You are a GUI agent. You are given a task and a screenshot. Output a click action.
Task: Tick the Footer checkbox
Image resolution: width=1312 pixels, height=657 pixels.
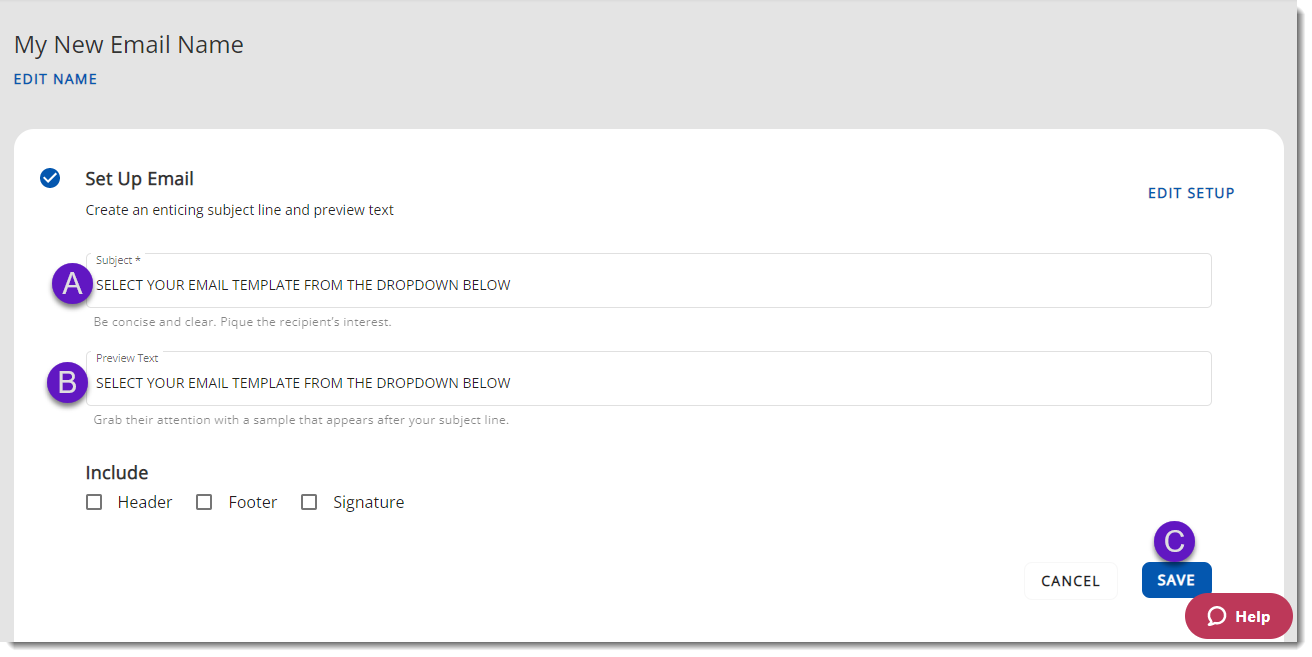[204, 502]
